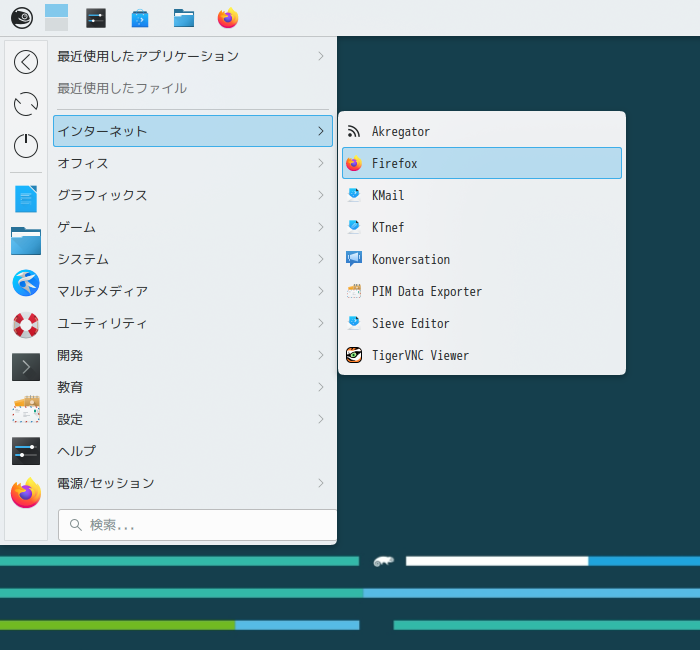This screenshot has width=700, height=650.
Task: Open System Settings from the top panel
Action: point(96,18)
